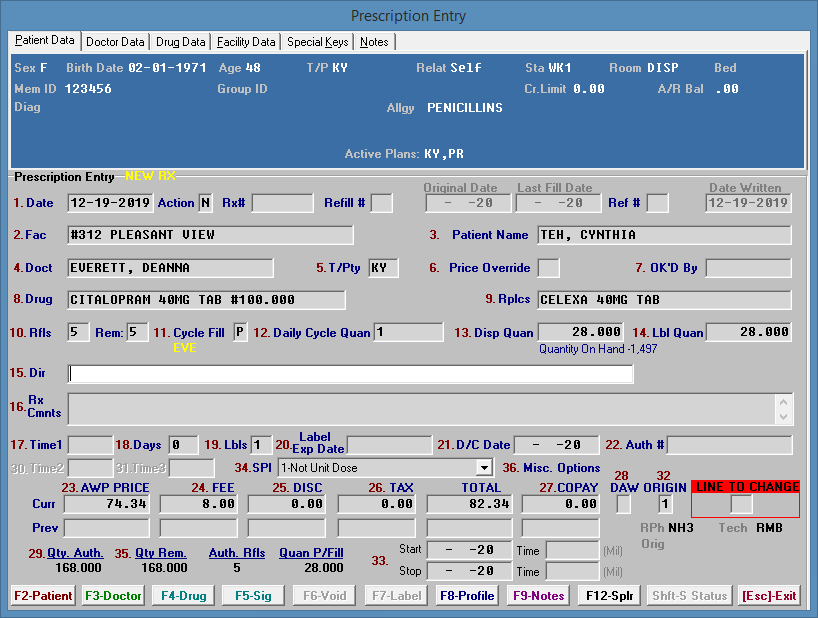Switch to the Doctor Data tab
Image resolution: width=818 pixels, height=618 pixels.
point(116,42)
